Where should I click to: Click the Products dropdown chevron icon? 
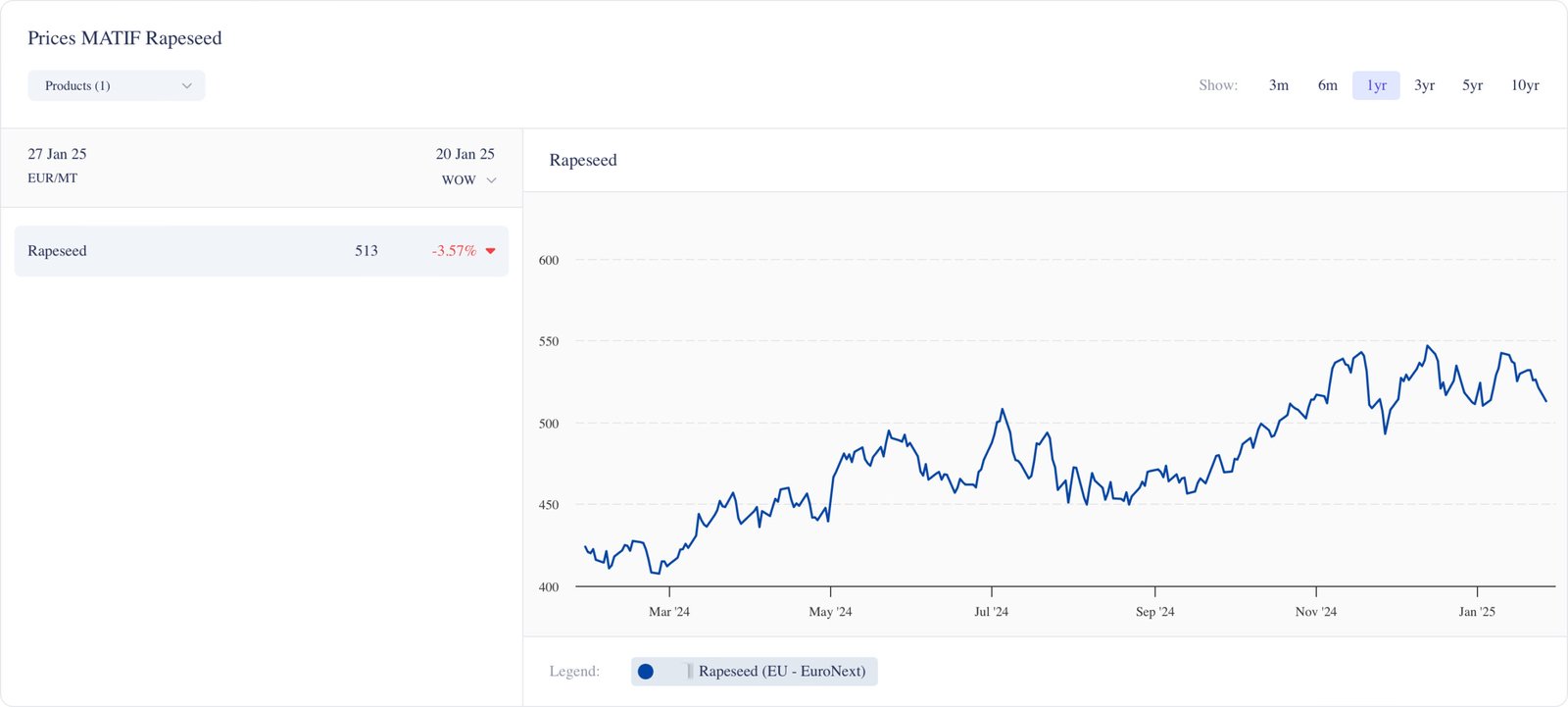point(187,85)
